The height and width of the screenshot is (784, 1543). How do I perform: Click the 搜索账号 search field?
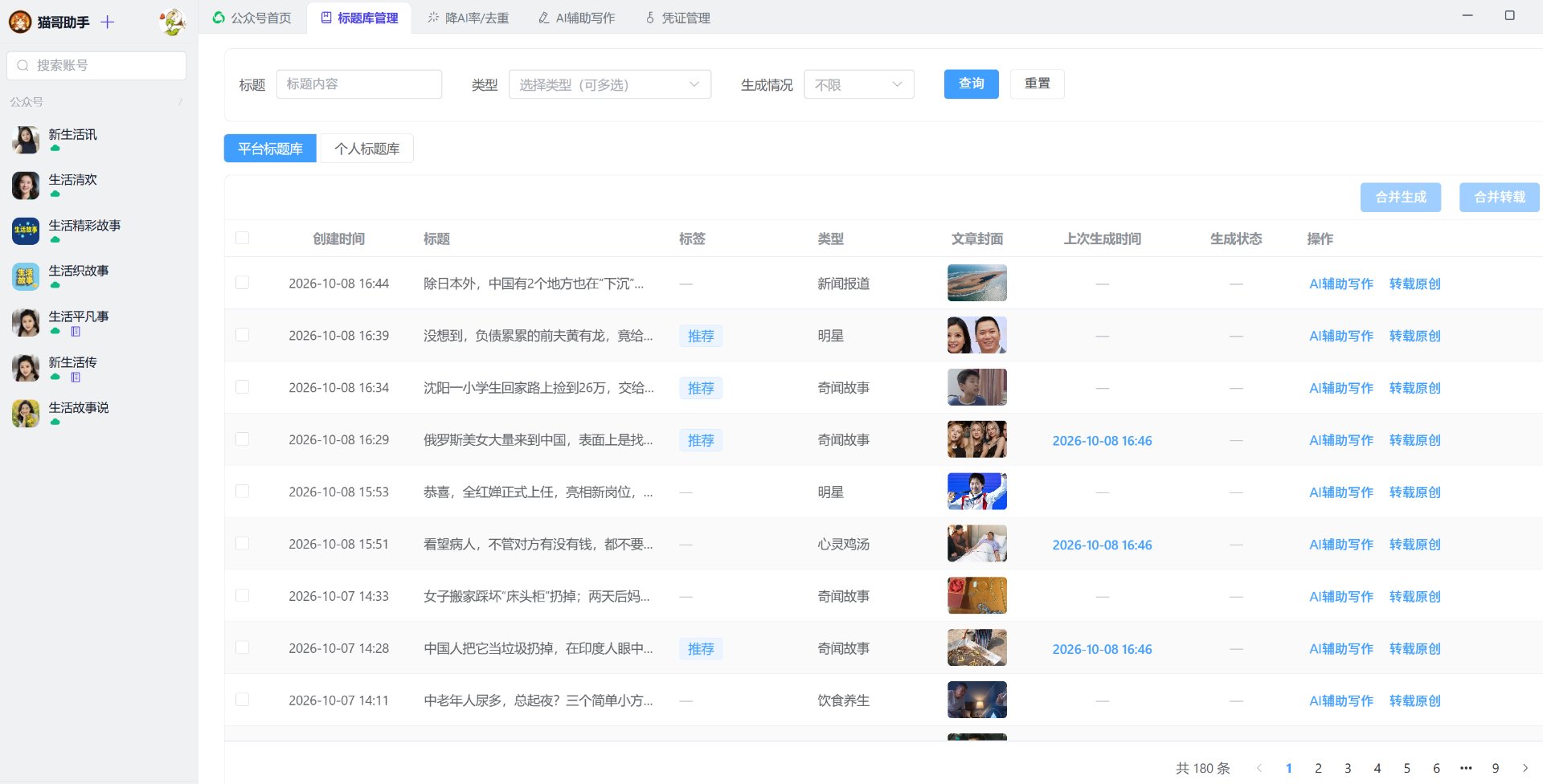tap(96, 65)
